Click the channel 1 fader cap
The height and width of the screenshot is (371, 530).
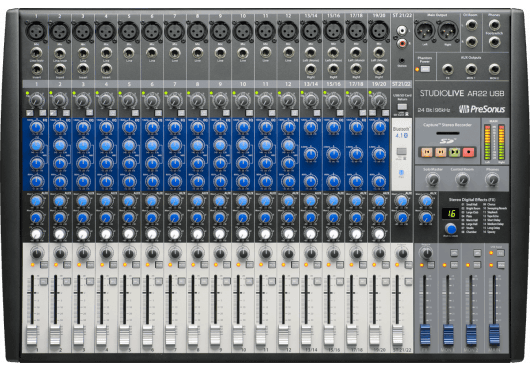(x=32, y=335)
